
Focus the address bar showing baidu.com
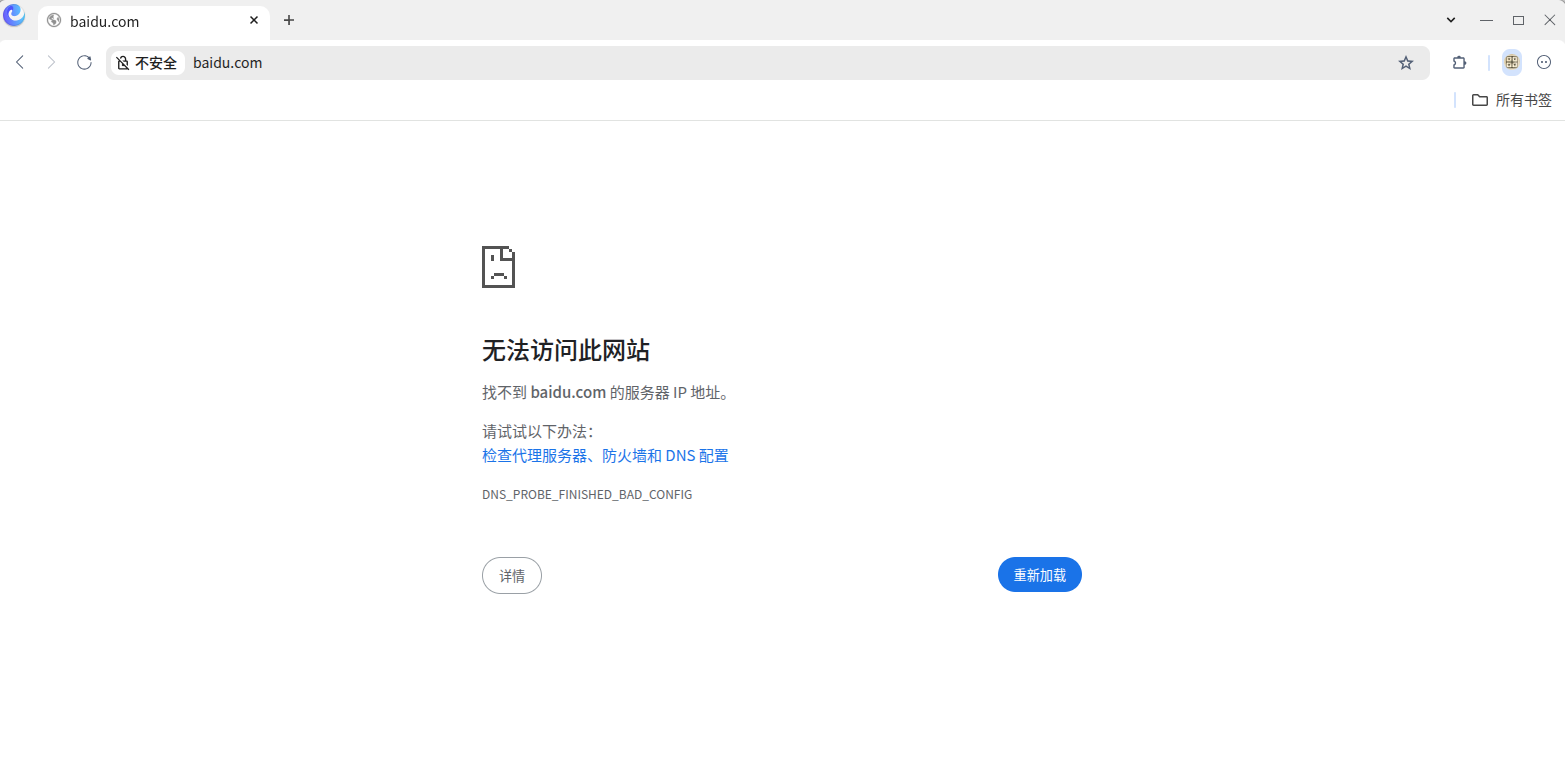[768, 63]
